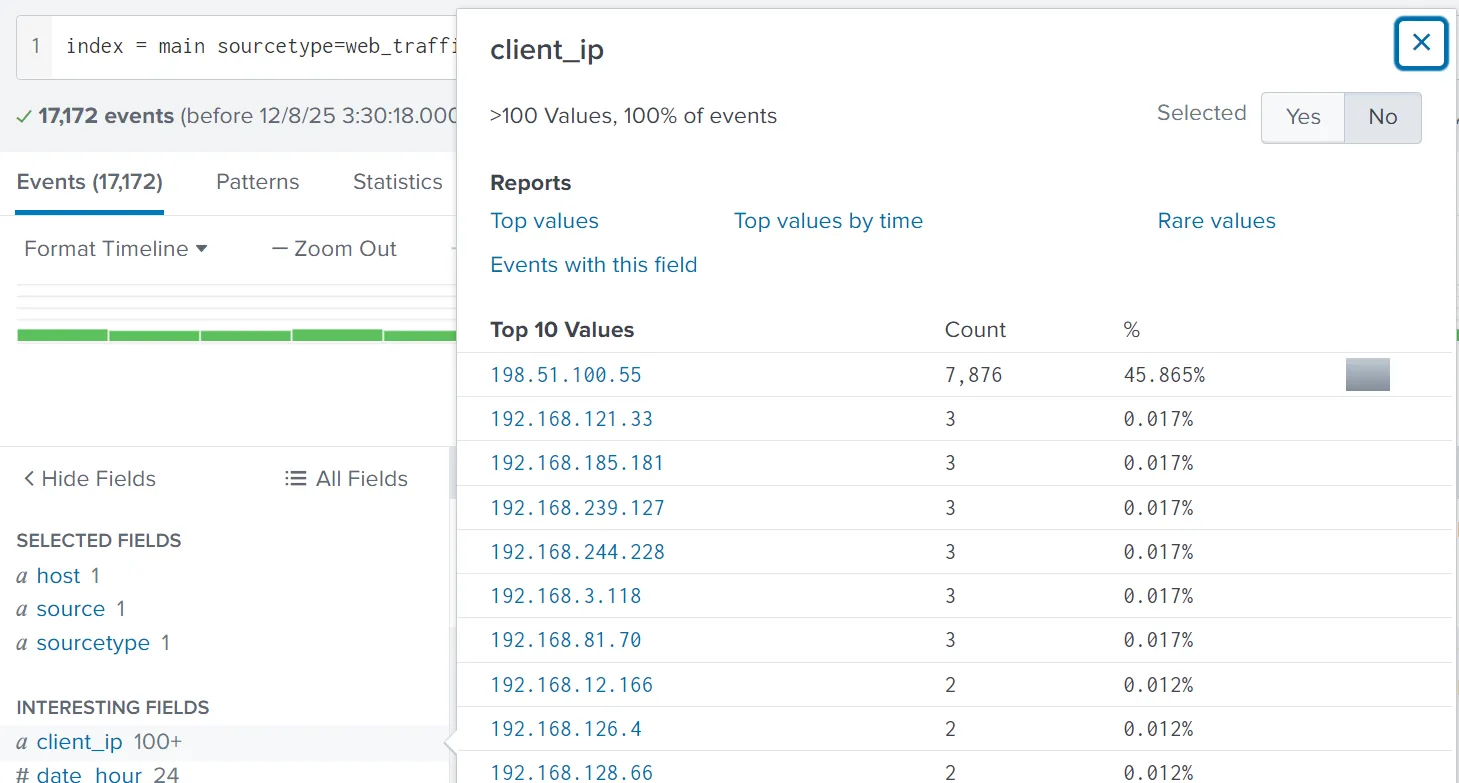Click the 198.51.100.55 percentage bar
Viewport: 1459px width, 783px height.
(1367, 375)
